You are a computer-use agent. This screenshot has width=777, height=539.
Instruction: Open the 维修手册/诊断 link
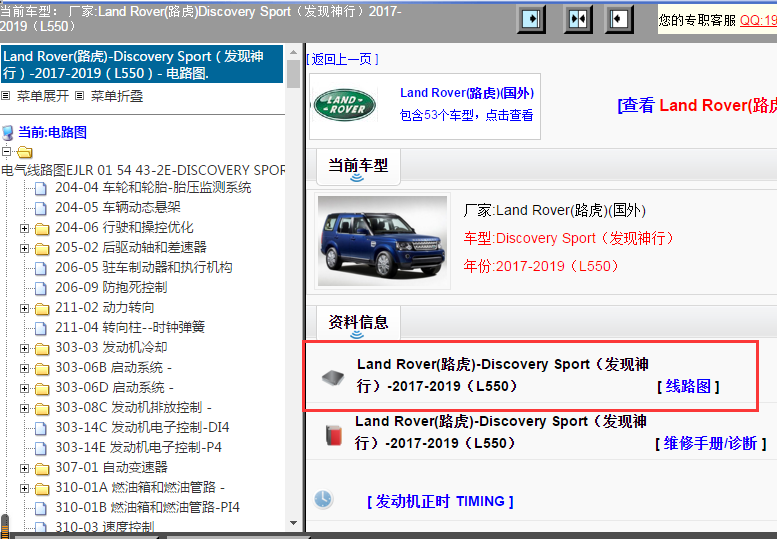click(711, 443)
